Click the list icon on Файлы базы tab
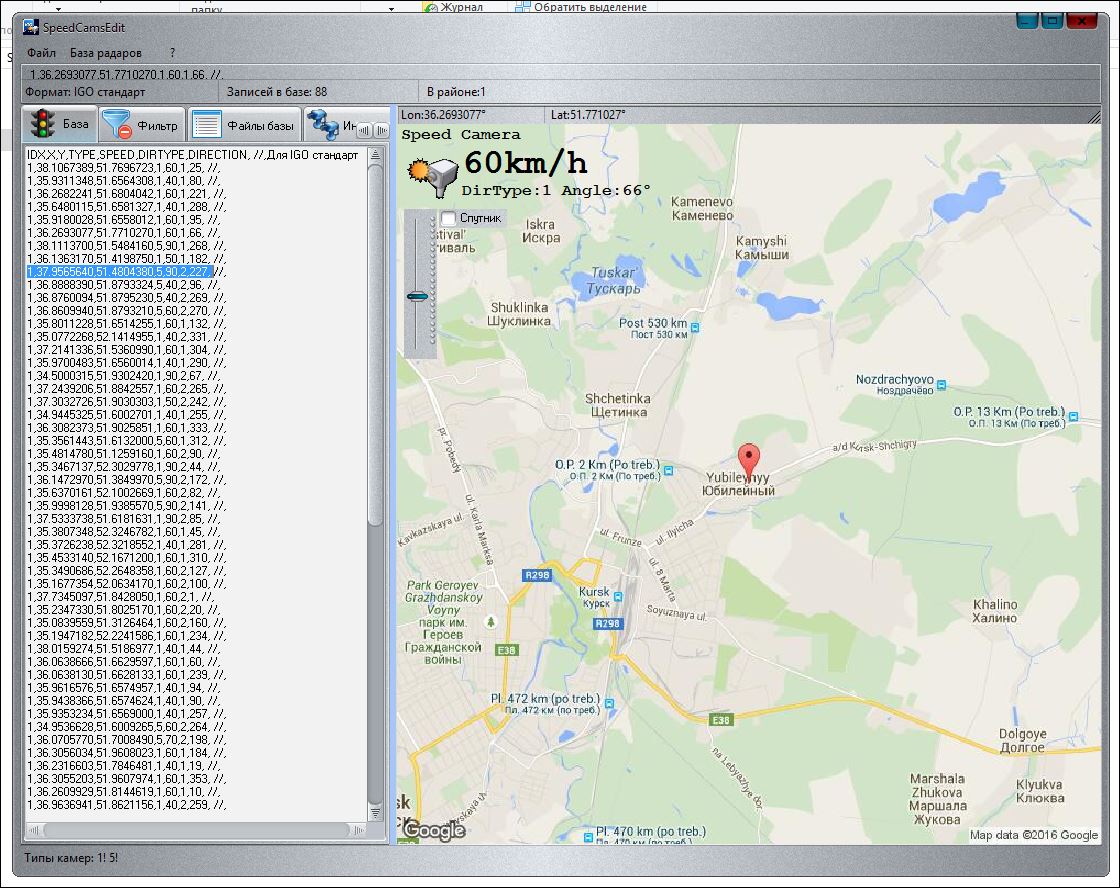This screenshot has height=888, width=1120. [x=206, y=125]
